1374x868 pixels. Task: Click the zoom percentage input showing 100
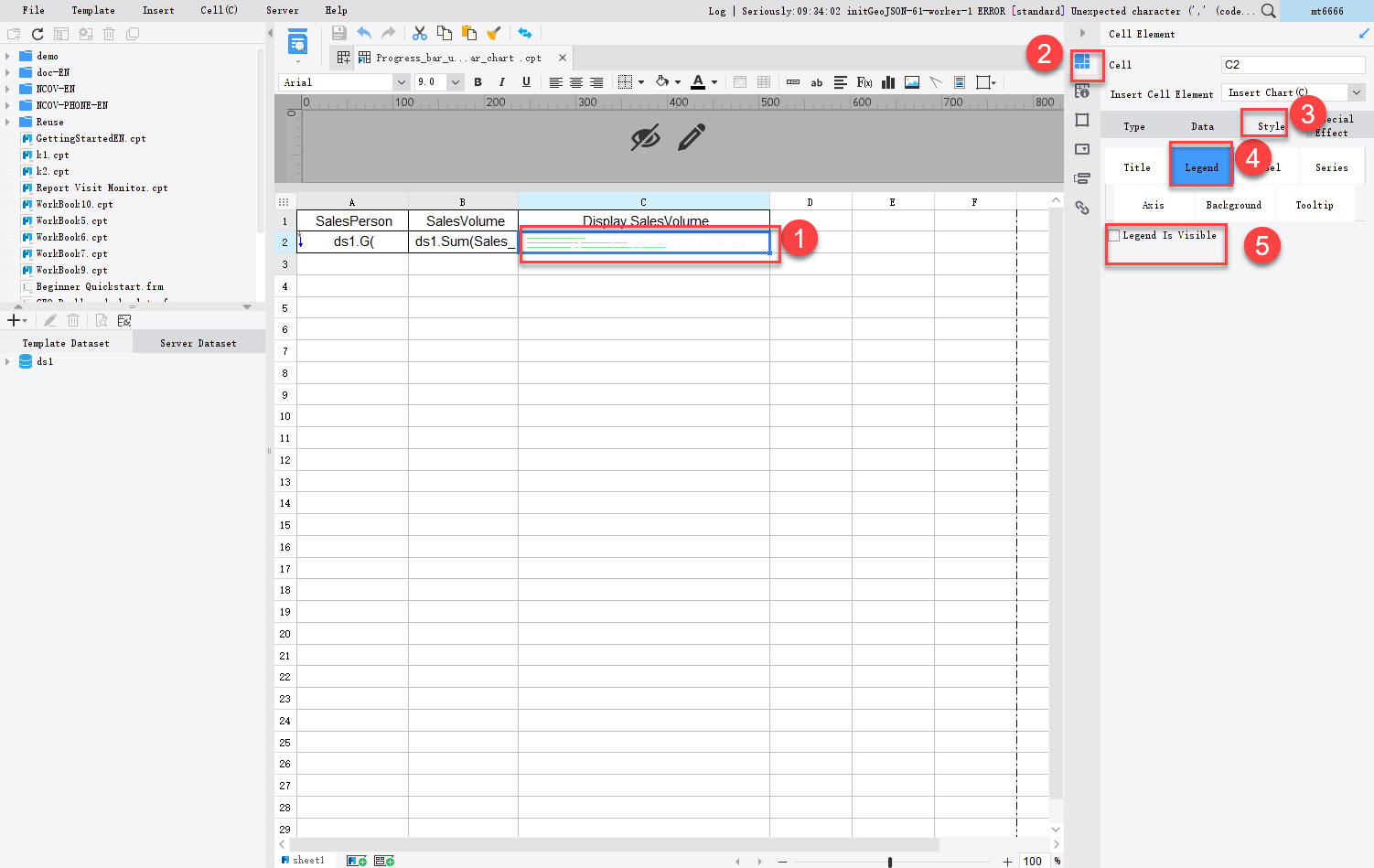tap(1033, 861)
